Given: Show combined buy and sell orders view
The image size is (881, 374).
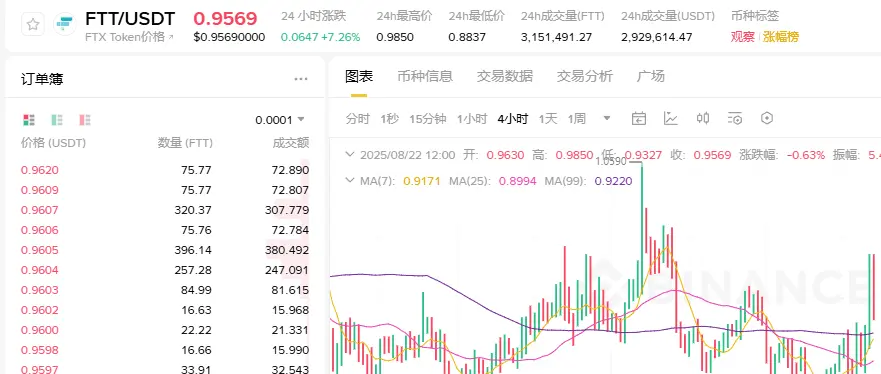Looking at the screenshot, I should [x=29, y=120].
